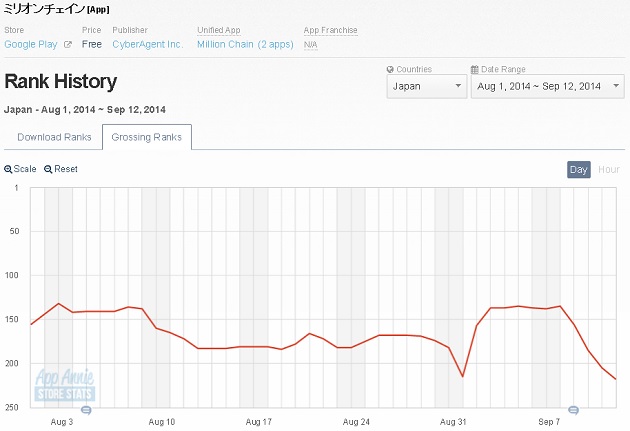Click the rank line peak at Aug 3
The width and height of the screenshot is (630, 431).
(x=59, y=303)
